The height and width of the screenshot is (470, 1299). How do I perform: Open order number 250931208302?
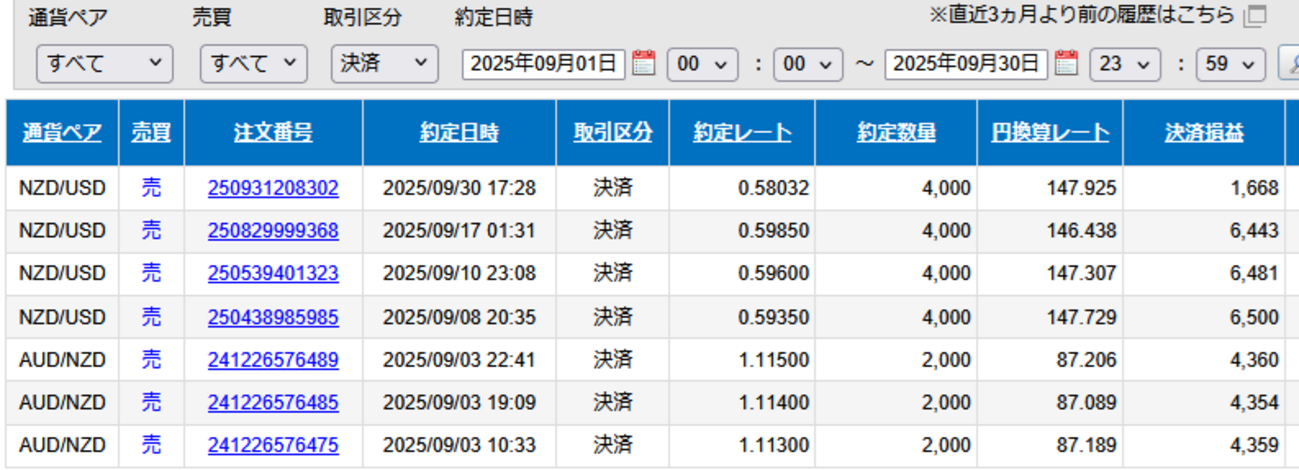(x=273, y=188)
